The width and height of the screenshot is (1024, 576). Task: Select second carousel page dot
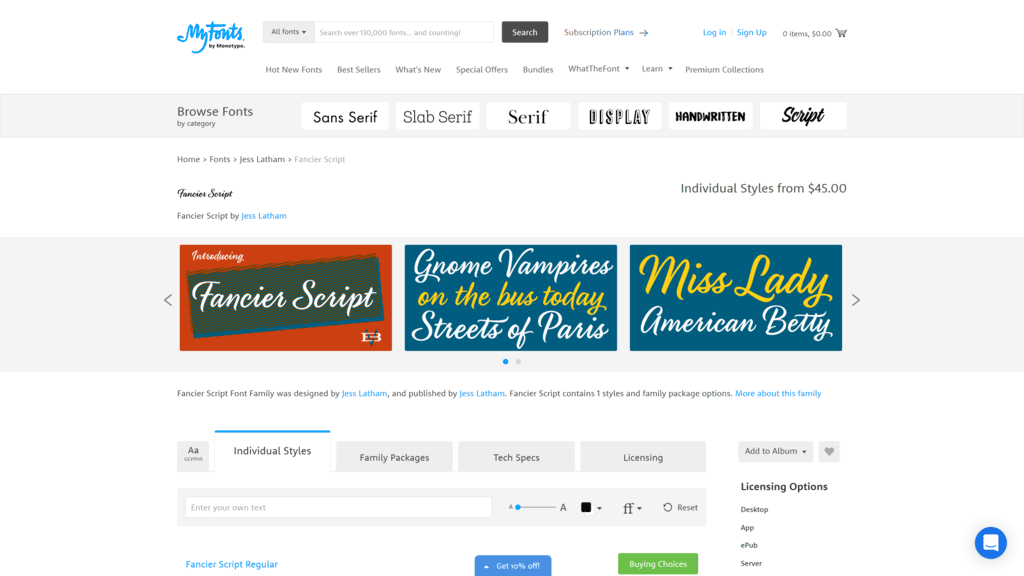(519, 361)
